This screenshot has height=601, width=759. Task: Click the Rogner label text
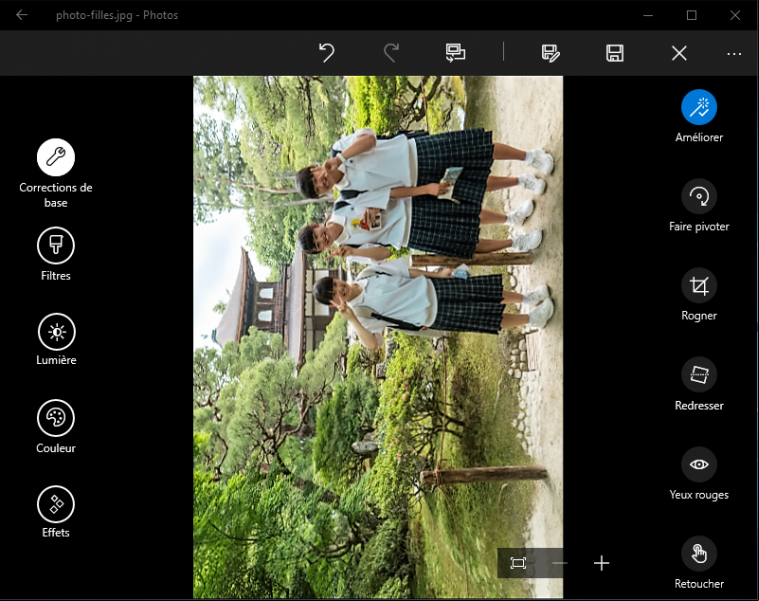click(x=699, y=316)
